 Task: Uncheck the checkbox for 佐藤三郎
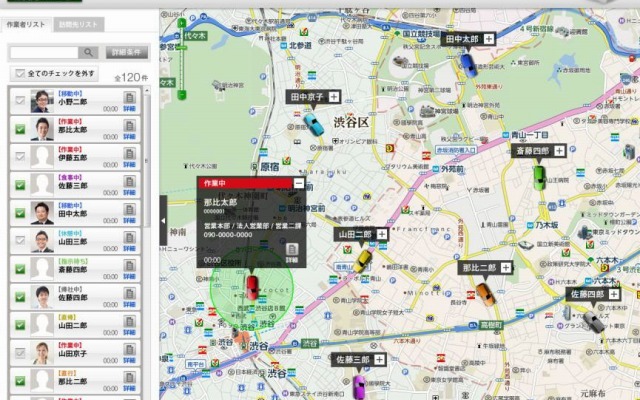click(20, 185)
